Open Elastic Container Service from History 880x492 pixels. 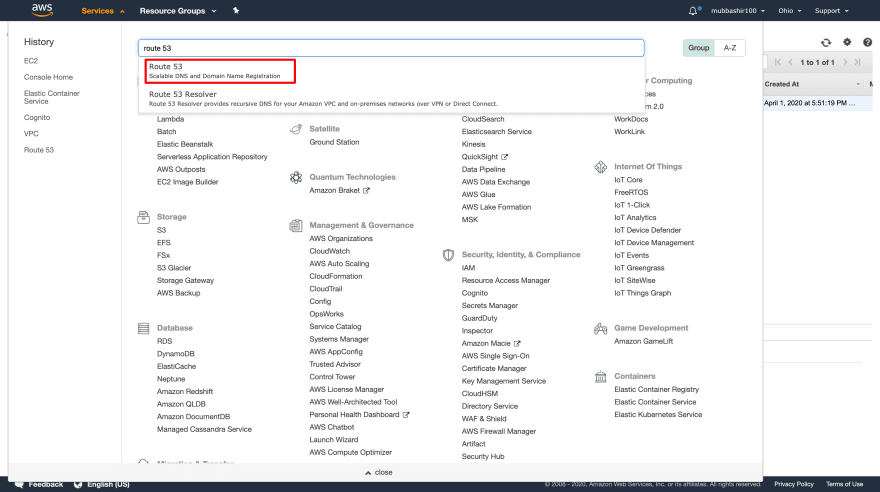click(52, 97)
